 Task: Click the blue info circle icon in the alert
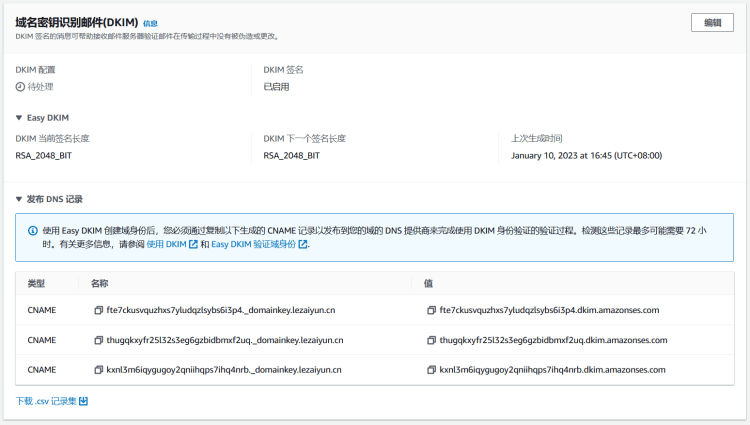click(33, 230)
